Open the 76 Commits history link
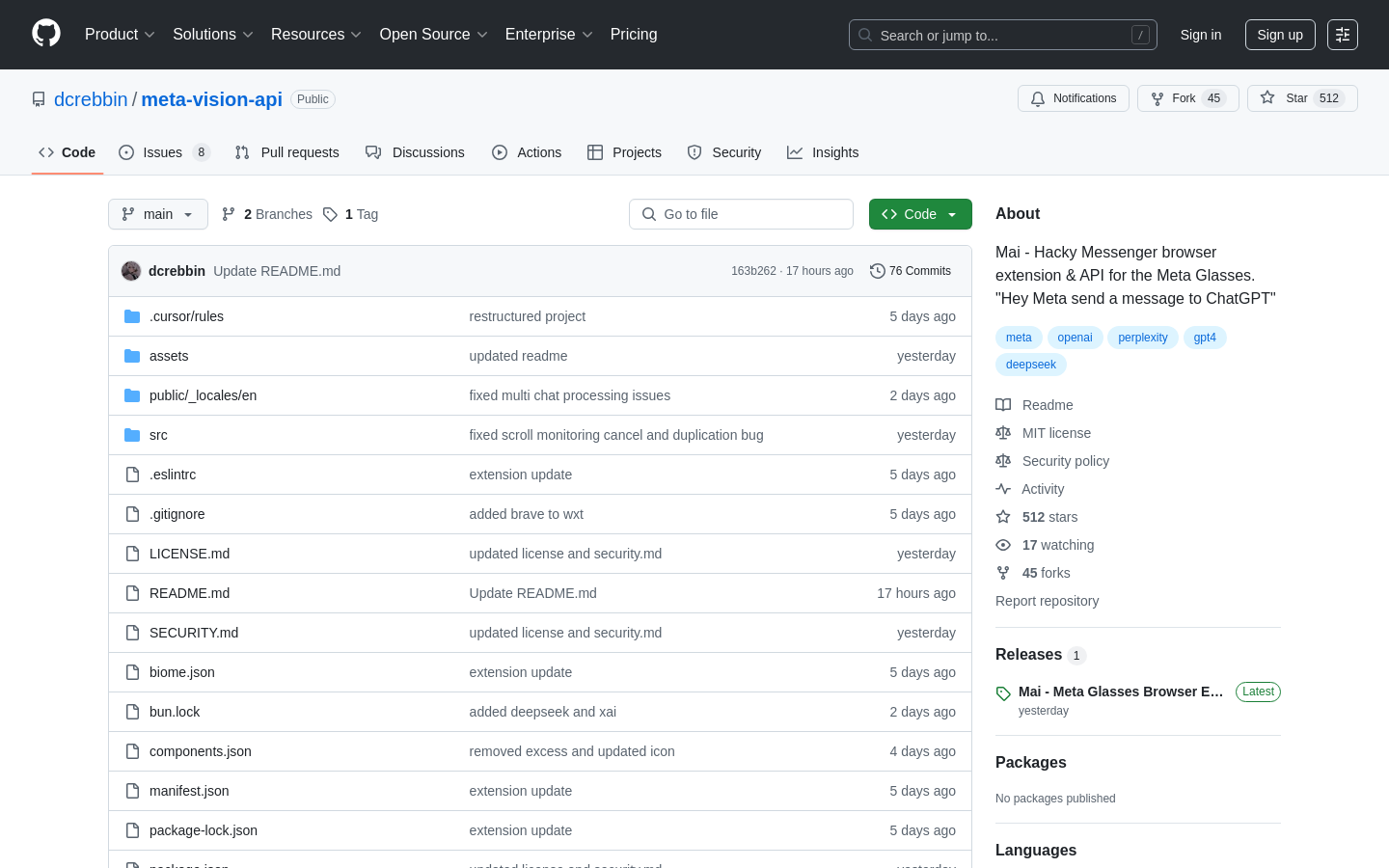Image resolution: width=1389 pixels, height=868 pixels. (911, 271)
